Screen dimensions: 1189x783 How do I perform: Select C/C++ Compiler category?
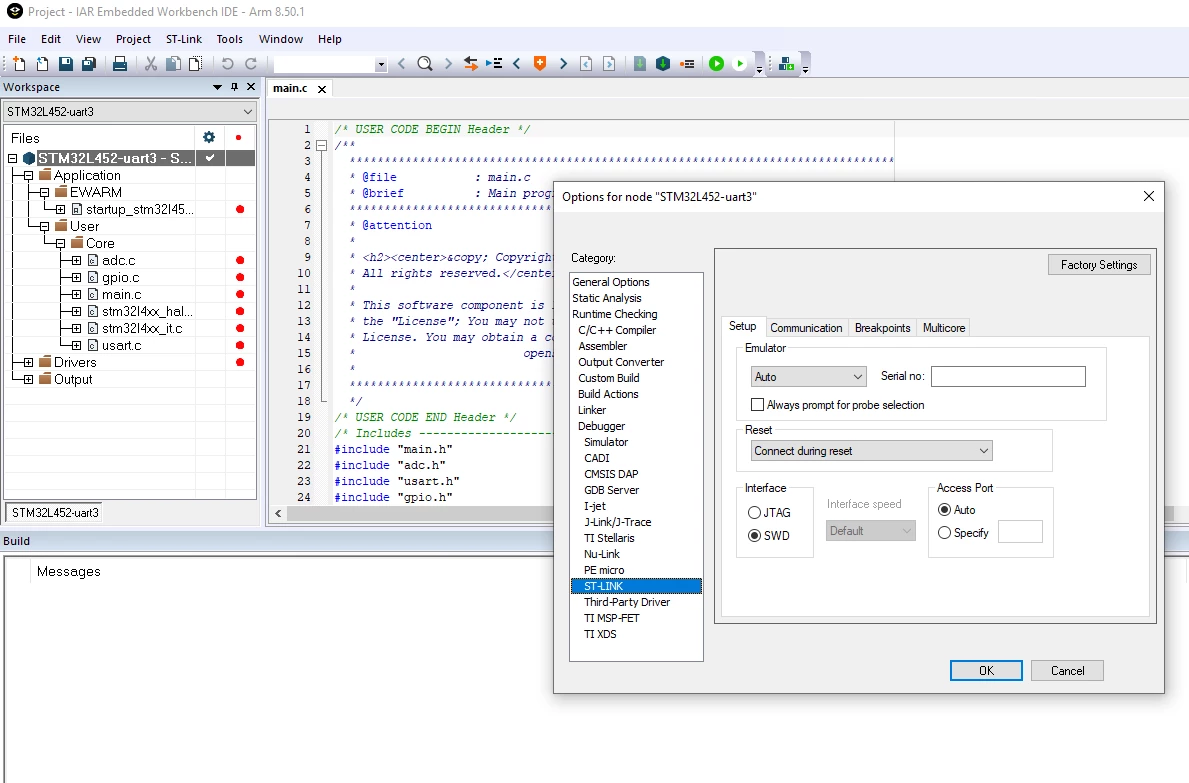click(616, 330)
